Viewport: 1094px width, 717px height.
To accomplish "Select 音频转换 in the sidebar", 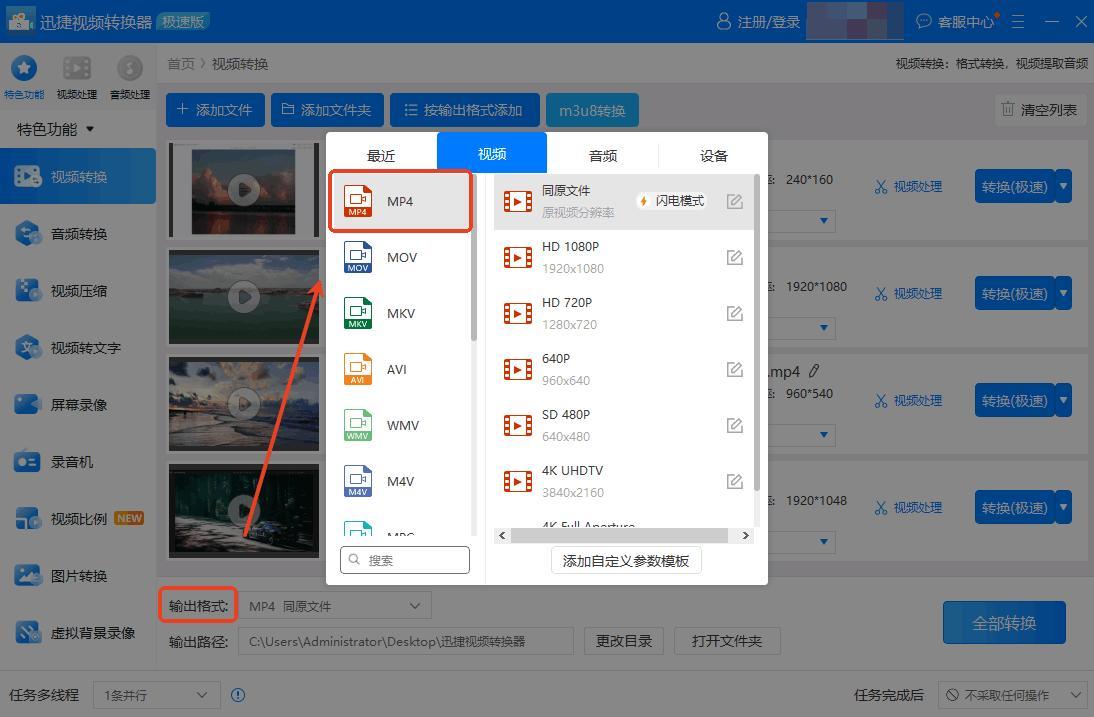I will point(78,234).
